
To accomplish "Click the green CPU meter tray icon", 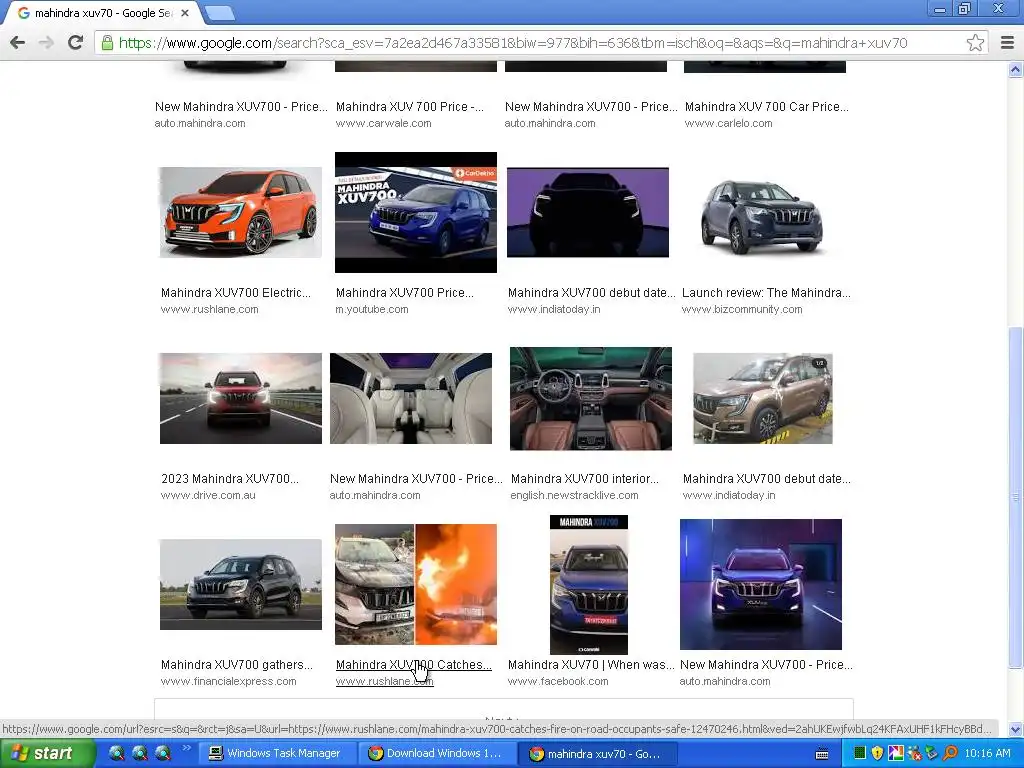I will (859, 753).
